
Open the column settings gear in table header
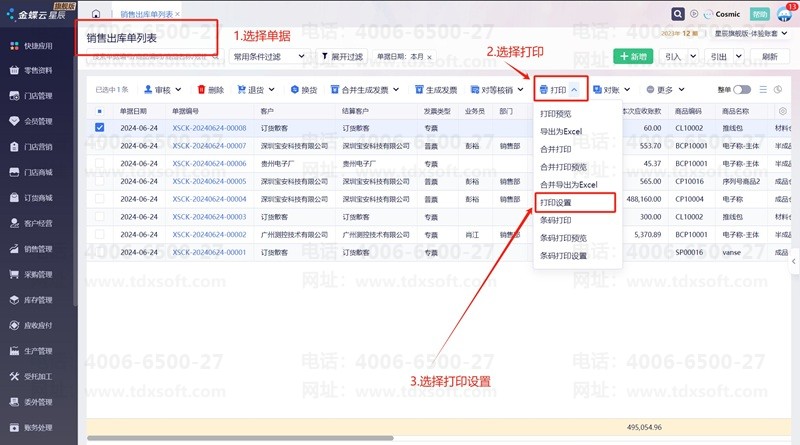(x=778, y=90)
